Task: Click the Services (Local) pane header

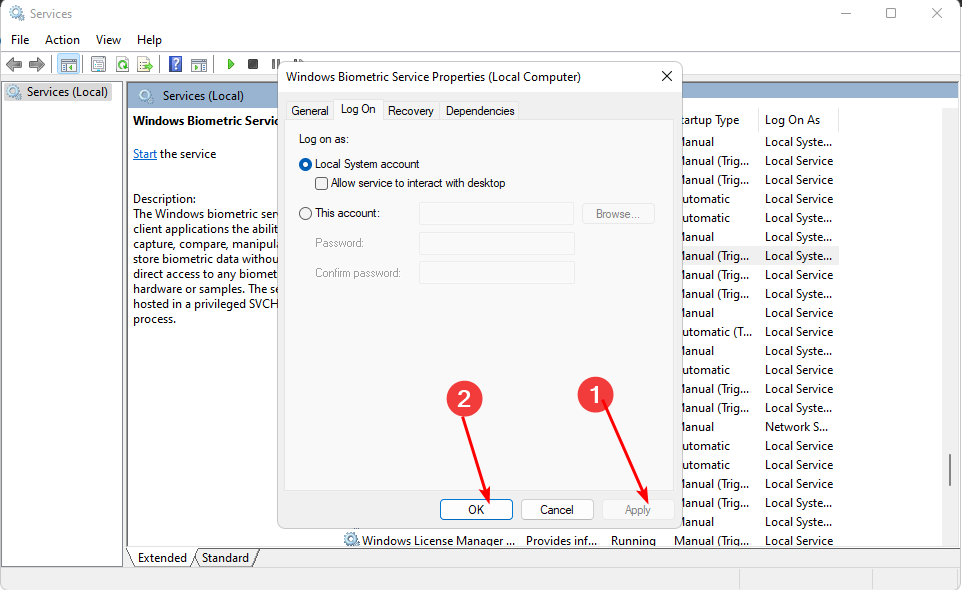Action: pos(203,96)
